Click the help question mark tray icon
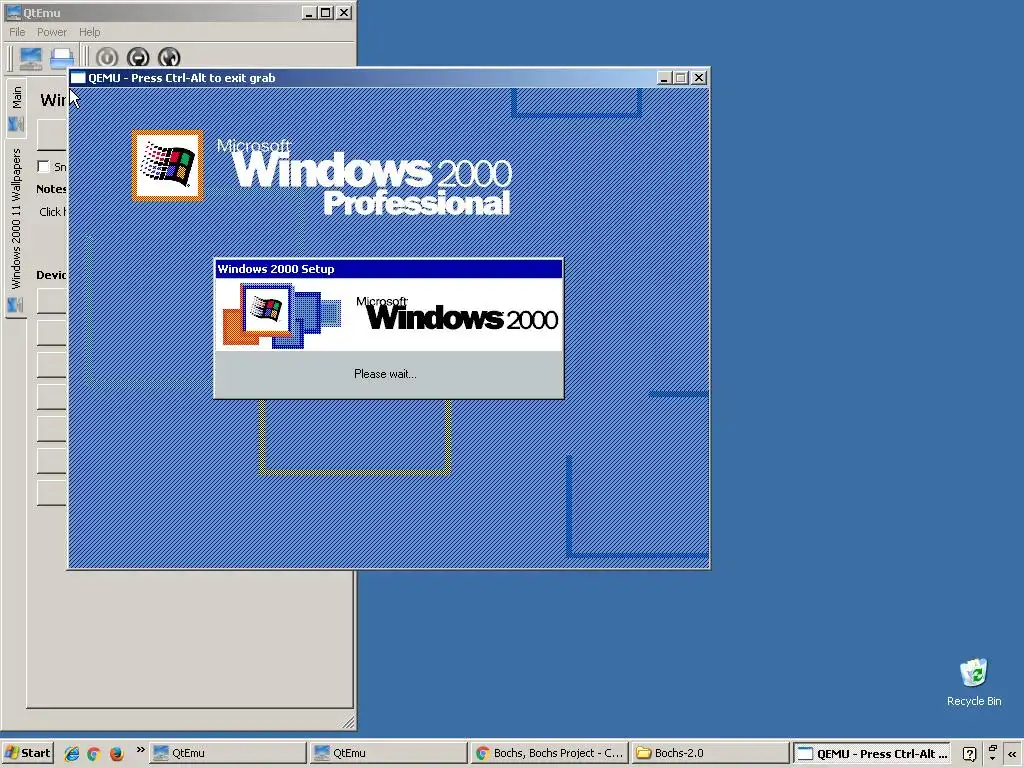The image size is (1024, 768). coord(970,754)
